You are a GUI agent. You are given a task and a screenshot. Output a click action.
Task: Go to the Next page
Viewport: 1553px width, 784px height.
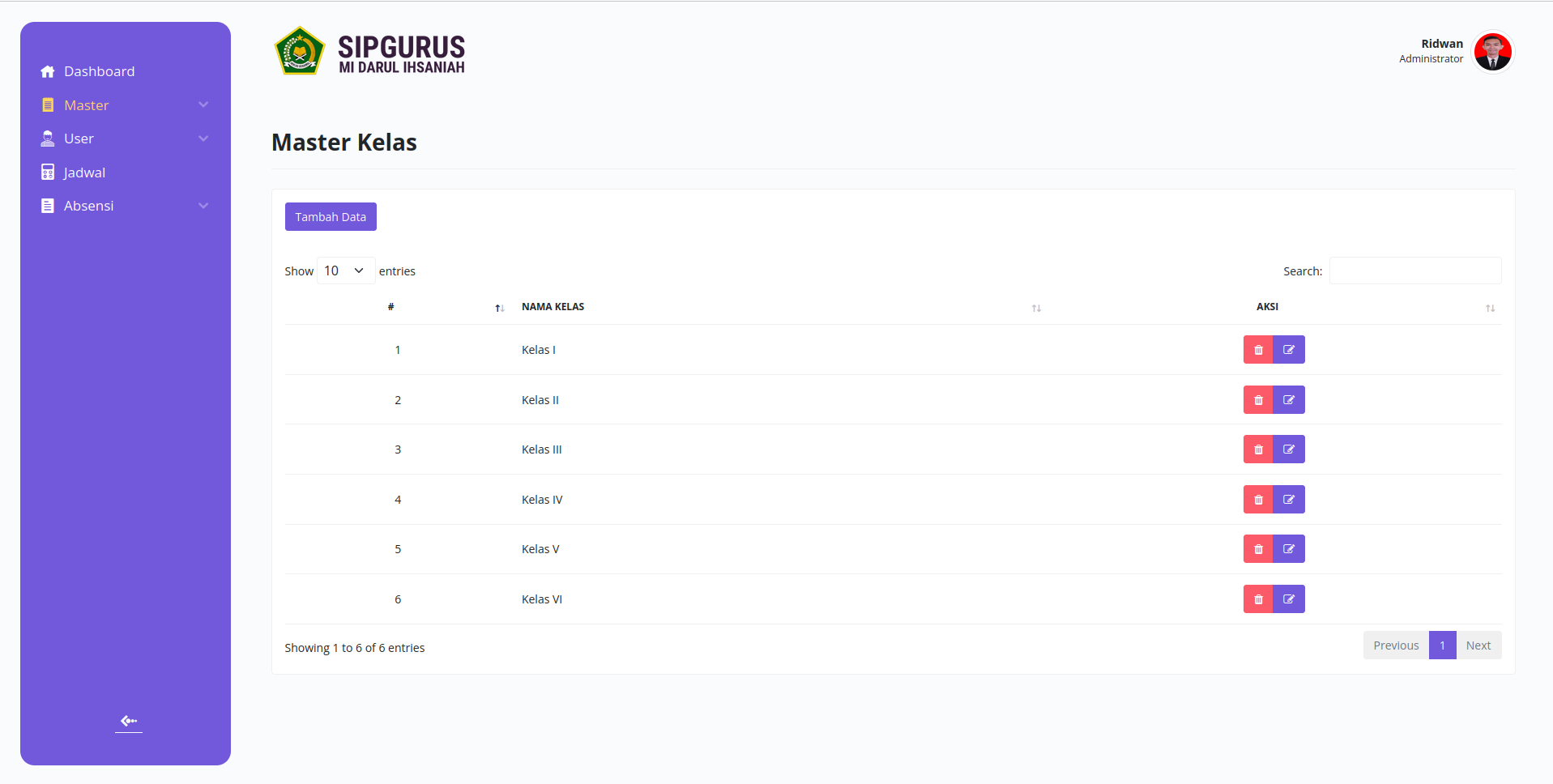pyautogui.click(x=1478, y=646)
